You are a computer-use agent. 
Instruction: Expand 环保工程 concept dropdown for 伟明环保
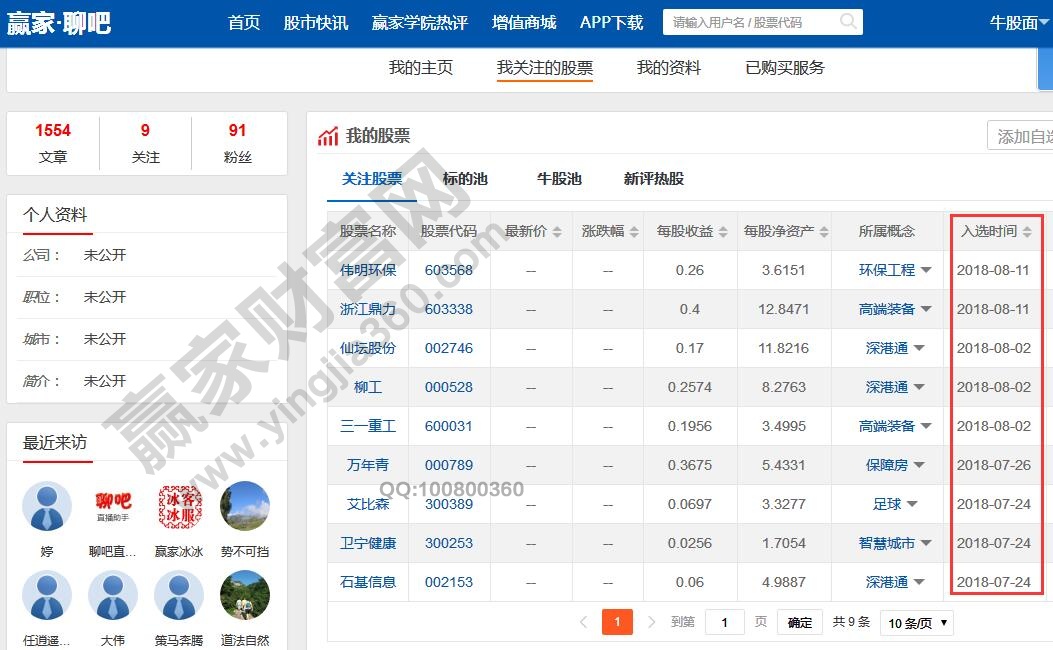coord(926,271)
